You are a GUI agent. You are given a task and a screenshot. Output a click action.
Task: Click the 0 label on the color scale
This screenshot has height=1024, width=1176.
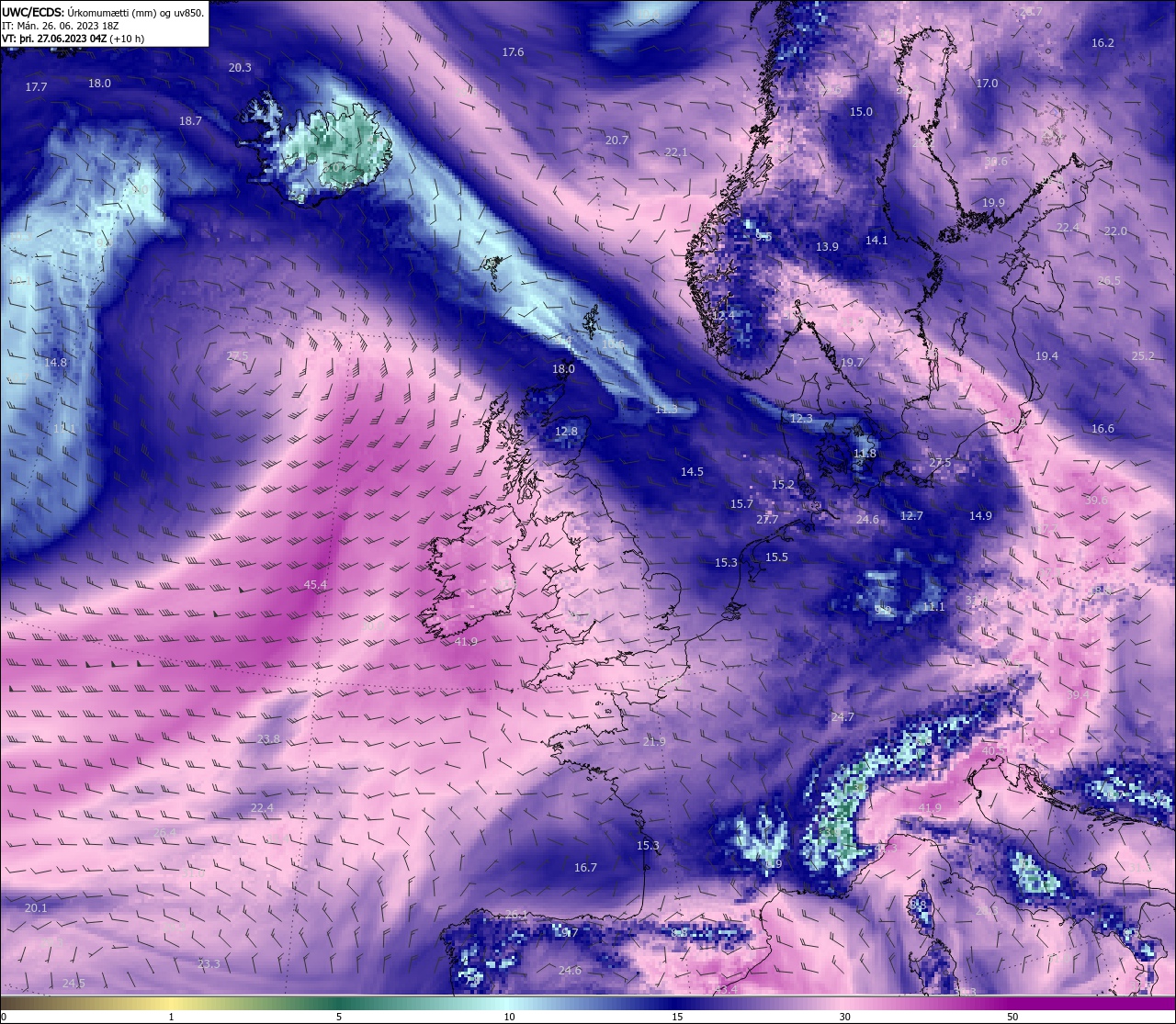[4, 1017]
